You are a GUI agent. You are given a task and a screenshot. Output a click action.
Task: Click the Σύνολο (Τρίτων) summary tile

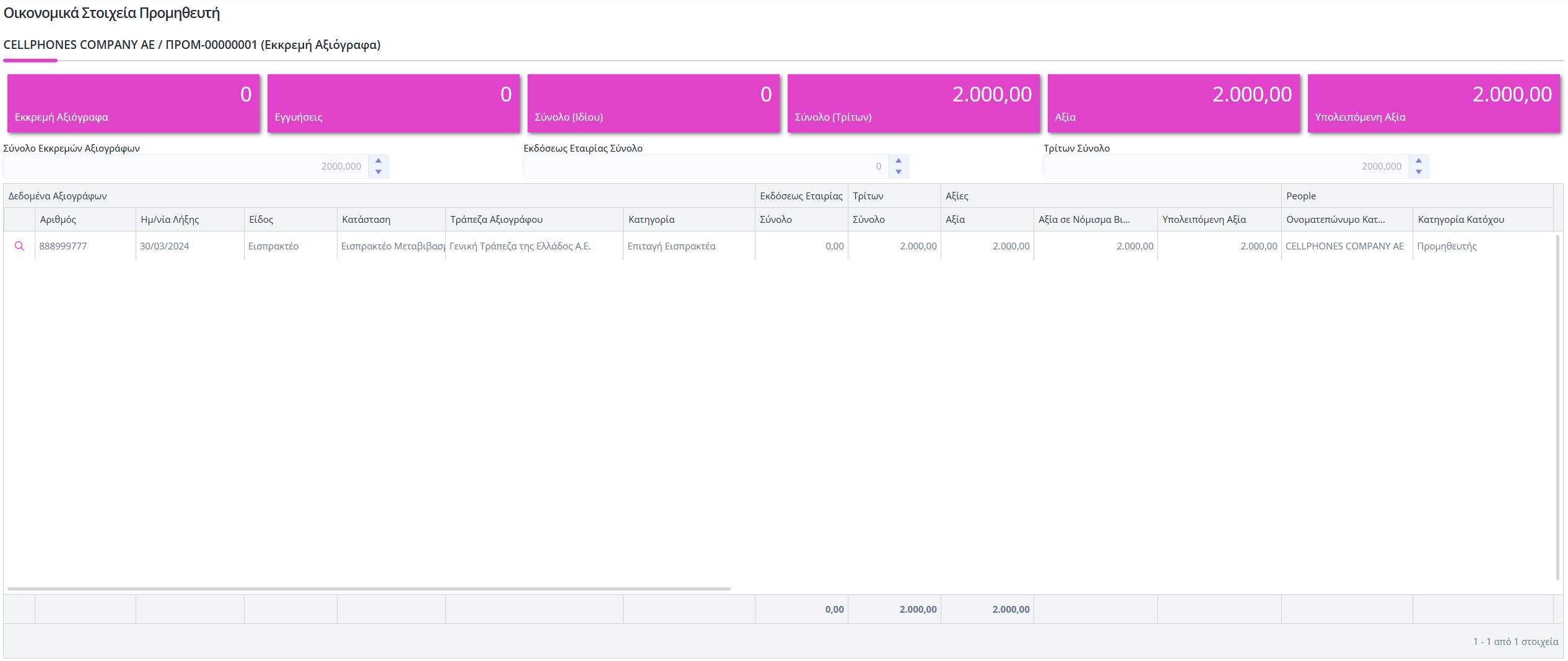click(914, 103)
